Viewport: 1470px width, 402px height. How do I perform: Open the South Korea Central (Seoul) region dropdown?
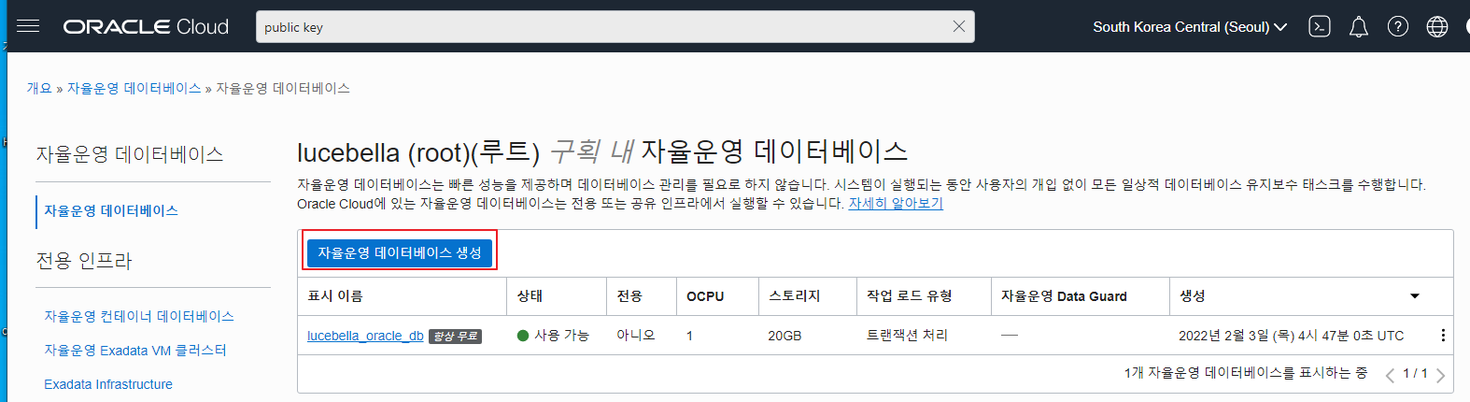pos(1190,27)
